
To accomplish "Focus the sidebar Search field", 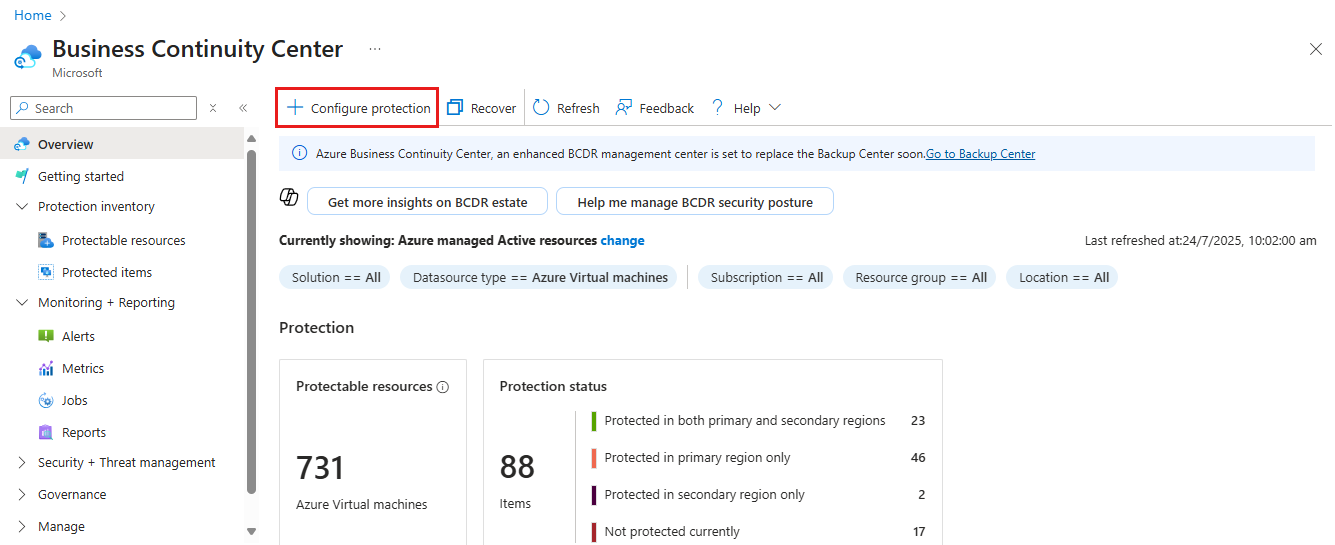I will coord(103,108).
